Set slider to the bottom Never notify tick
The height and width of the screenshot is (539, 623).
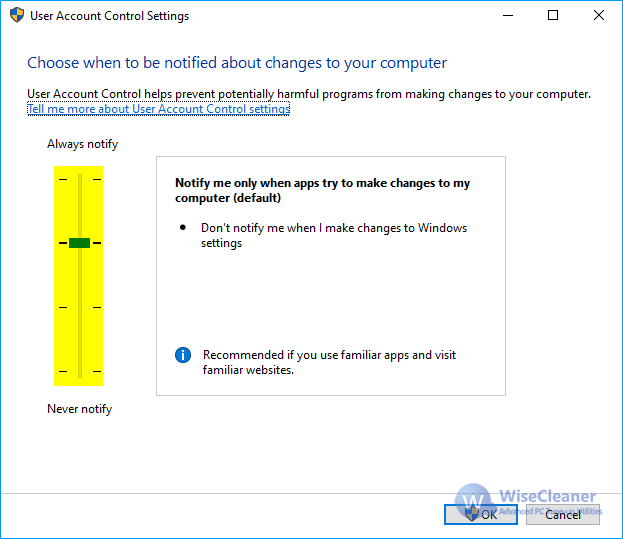pos(80,371)
